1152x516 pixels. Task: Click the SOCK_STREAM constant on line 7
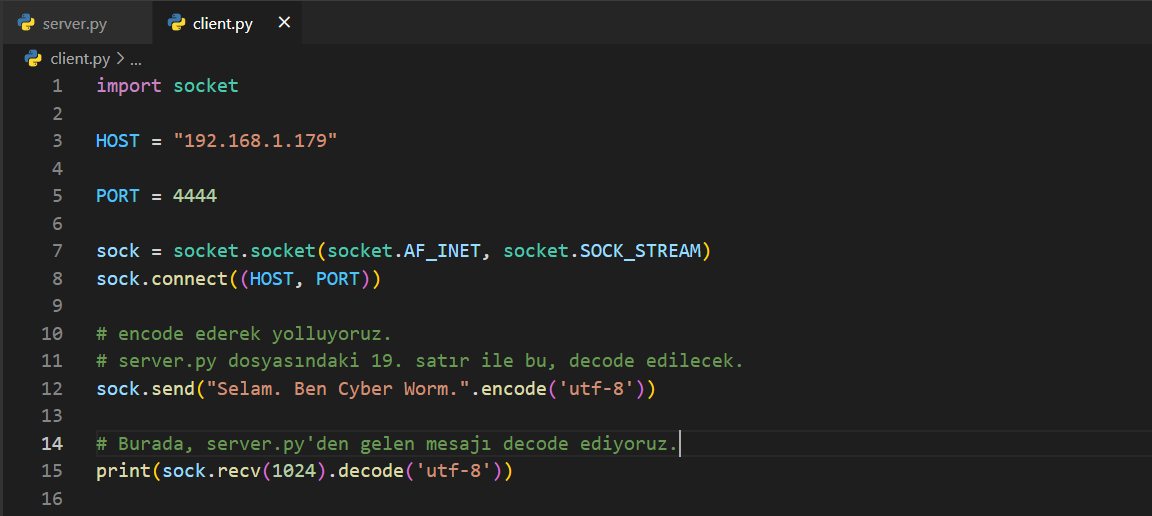coord(642,251)
